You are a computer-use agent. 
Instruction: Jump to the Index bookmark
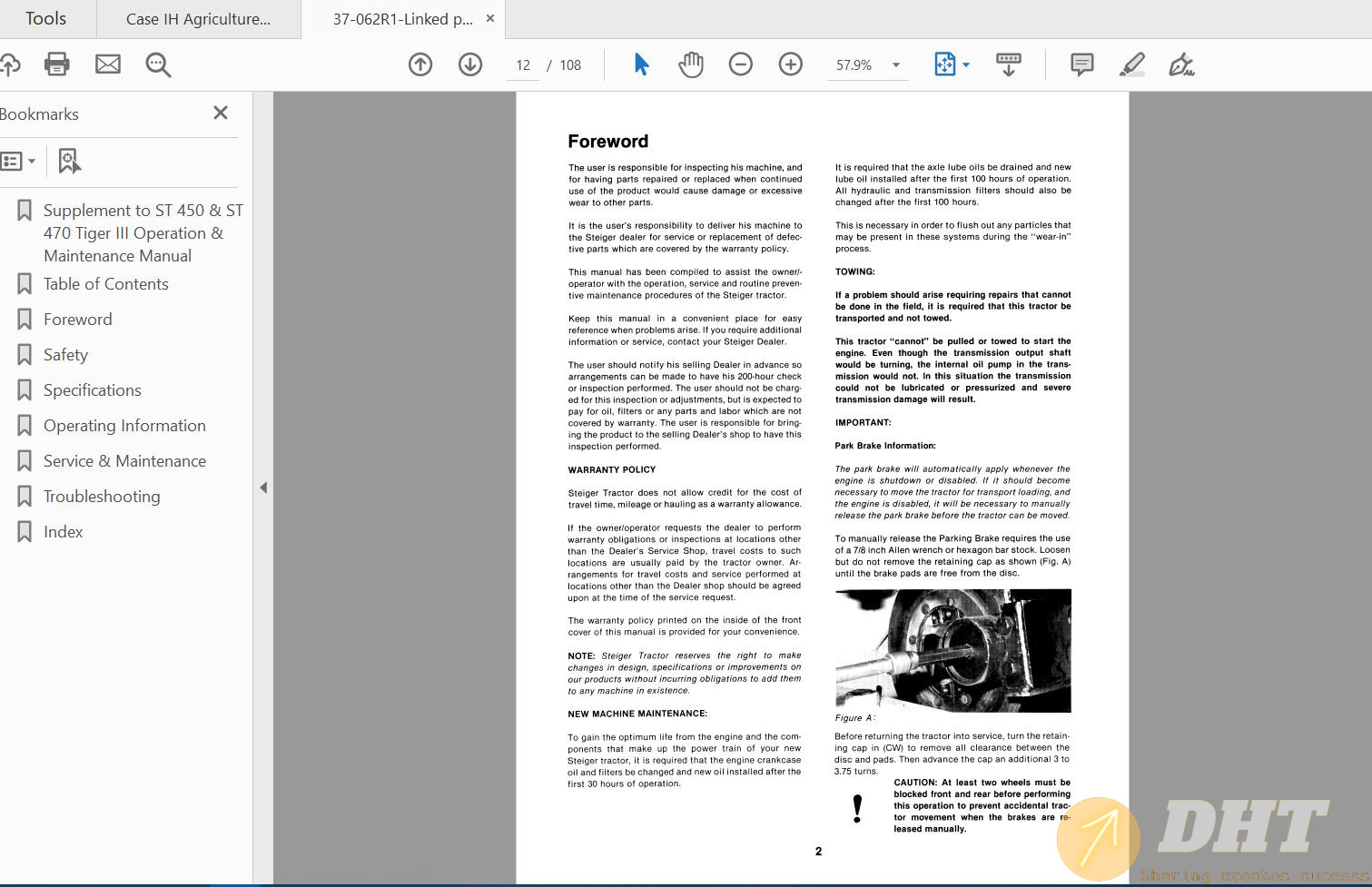pyautogui.click(x=63, y=532)
